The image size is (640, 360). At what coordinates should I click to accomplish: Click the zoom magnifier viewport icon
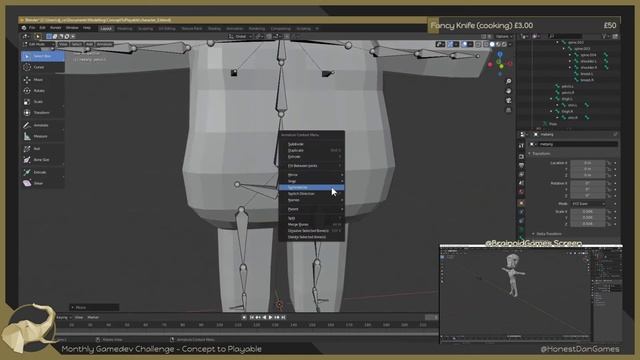tap(509, 82)
